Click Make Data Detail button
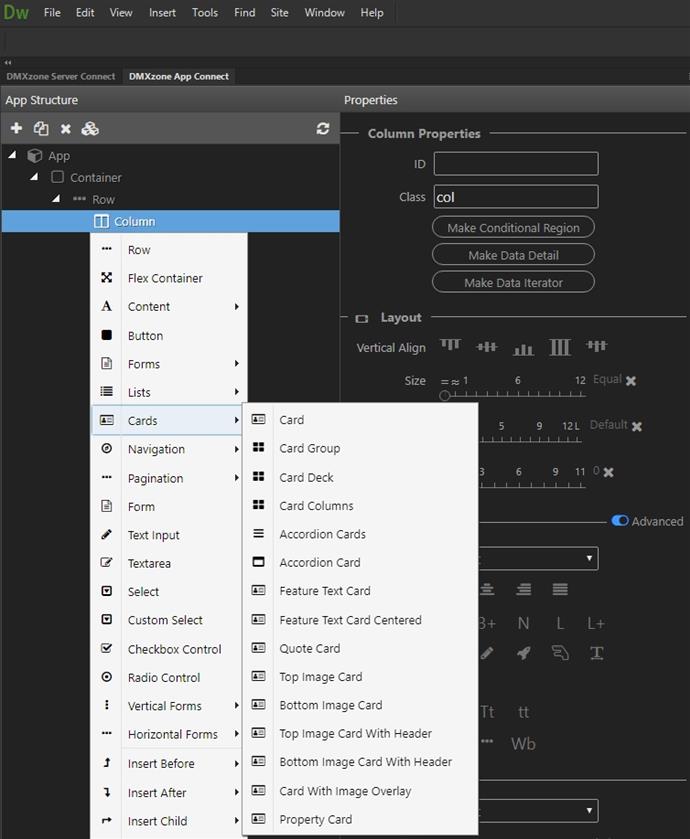 point(513,255)
